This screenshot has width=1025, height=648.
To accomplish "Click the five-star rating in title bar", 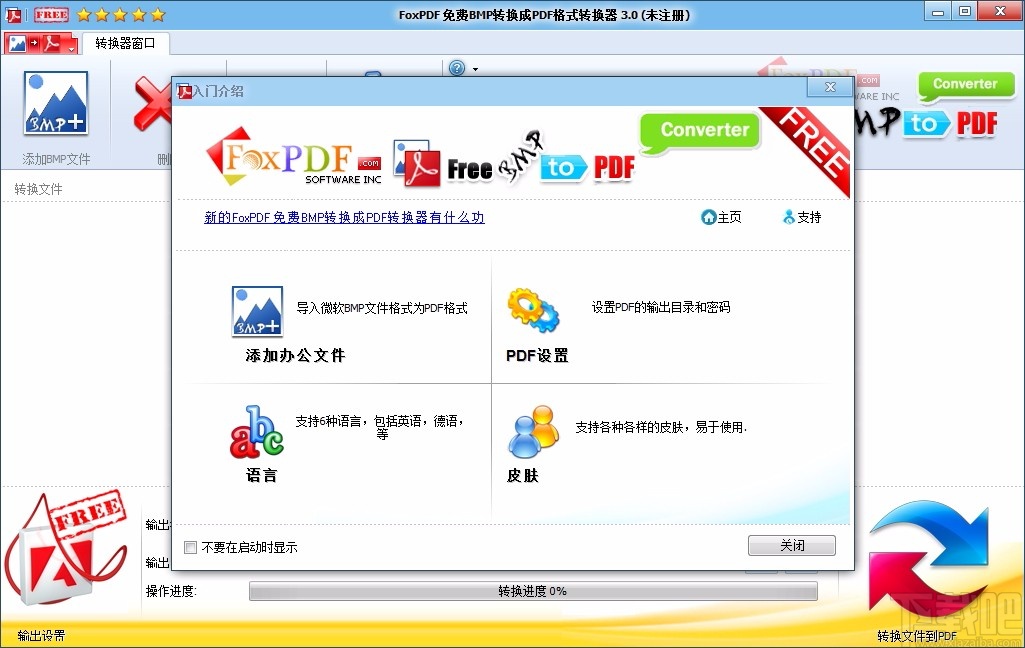I will (121, 14).
